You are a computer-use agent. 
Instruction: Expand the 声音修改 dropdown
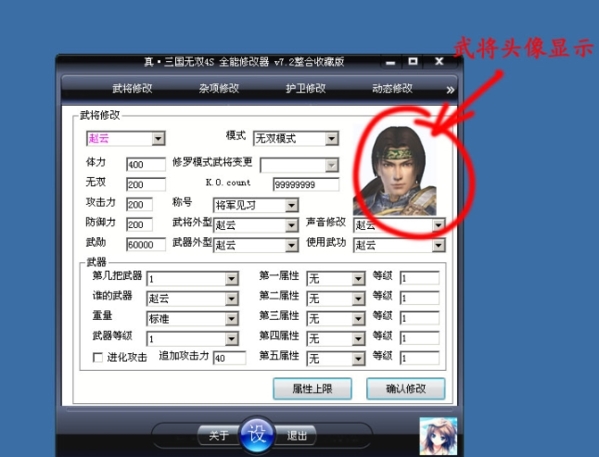tap(400, 225)
